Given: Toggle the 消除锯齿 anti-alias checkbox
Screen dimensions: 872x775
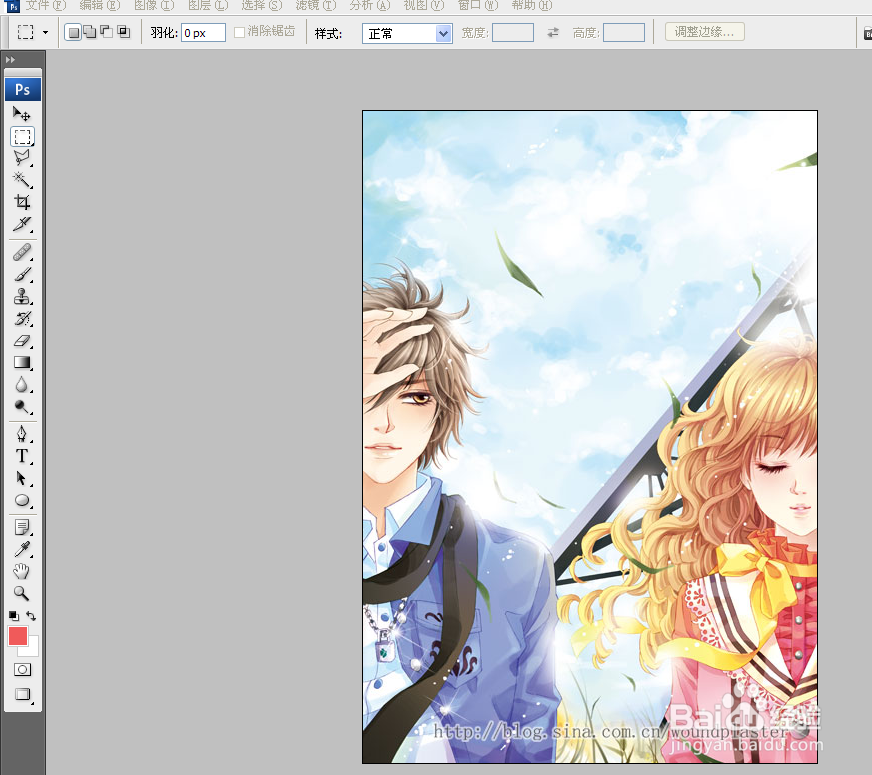Looking at the screenshot, I should point(239,32).
